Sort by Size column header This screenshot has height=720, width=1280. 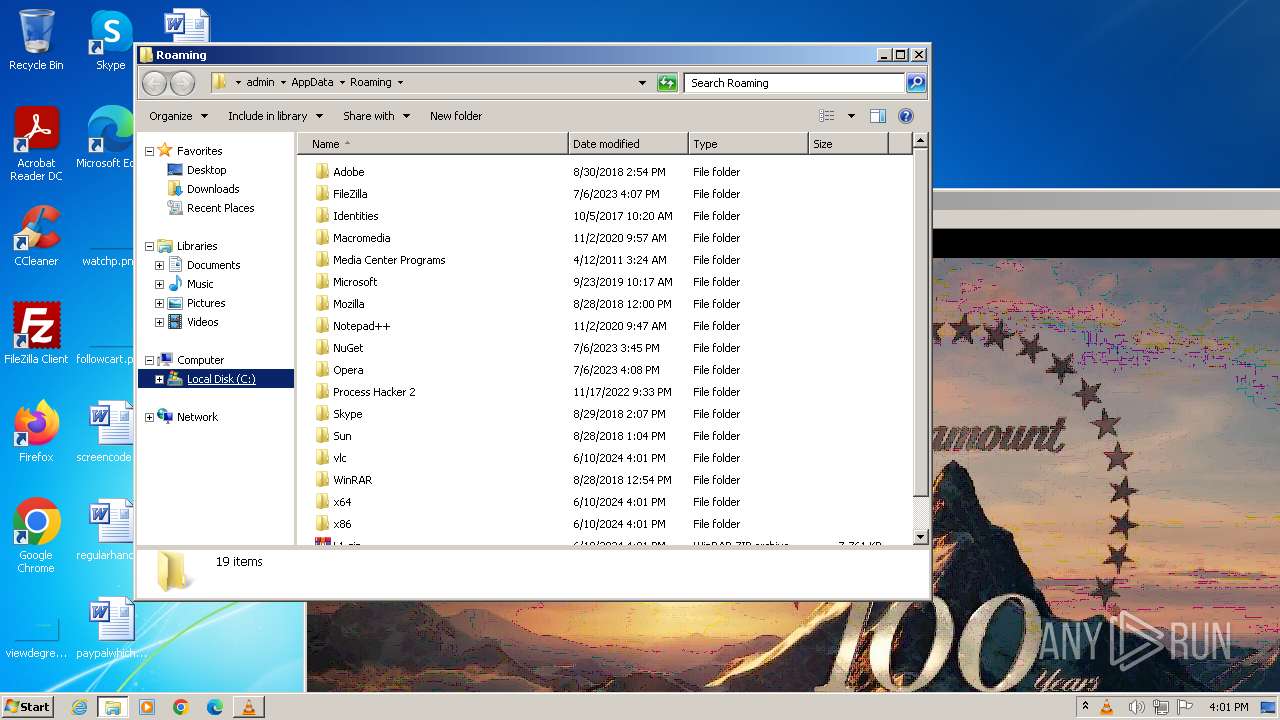[x=848, y=144]
